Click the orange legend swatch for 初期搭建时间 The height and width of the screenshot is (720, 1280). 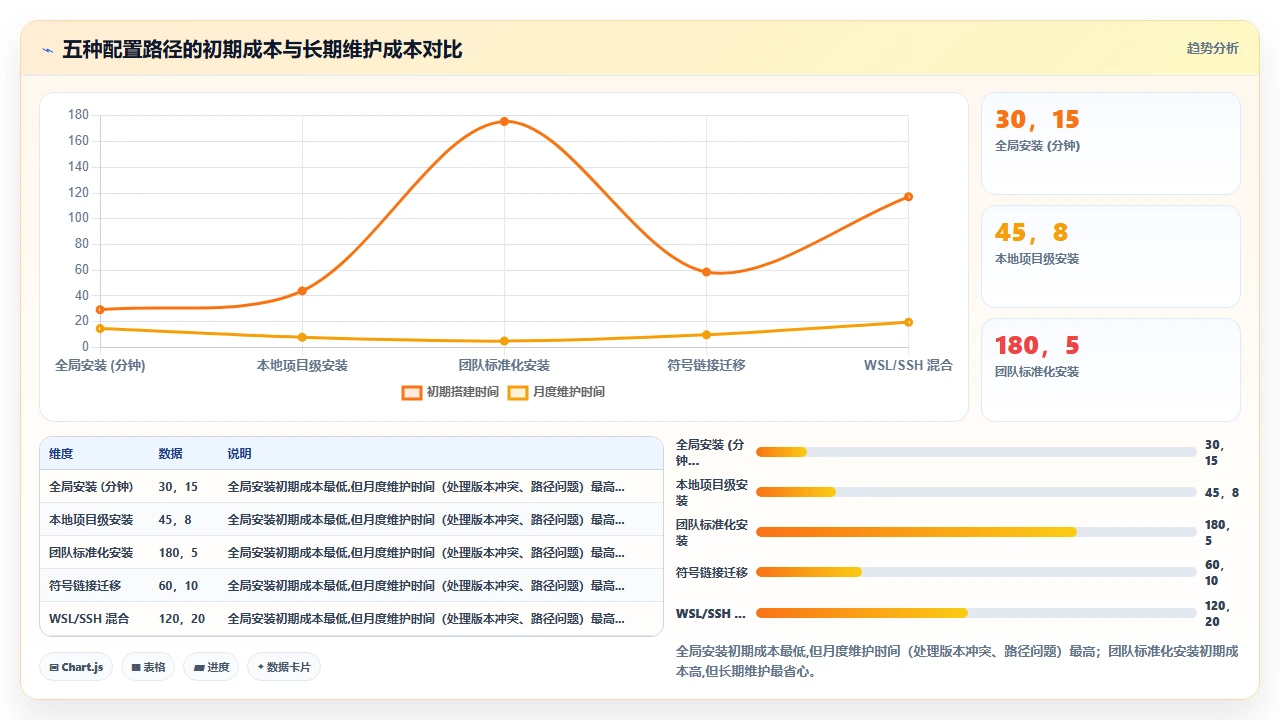point(411,392)
